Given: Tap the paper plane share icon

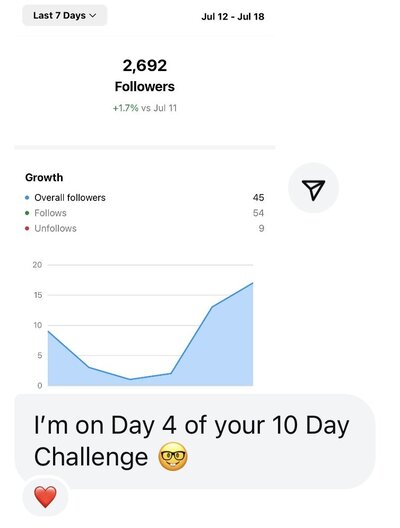Looking at the screenshot, I should click(x=313, y=188).
